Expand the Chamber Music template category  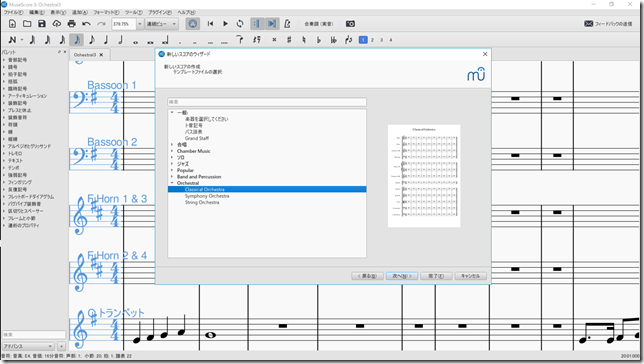(172, 151)
